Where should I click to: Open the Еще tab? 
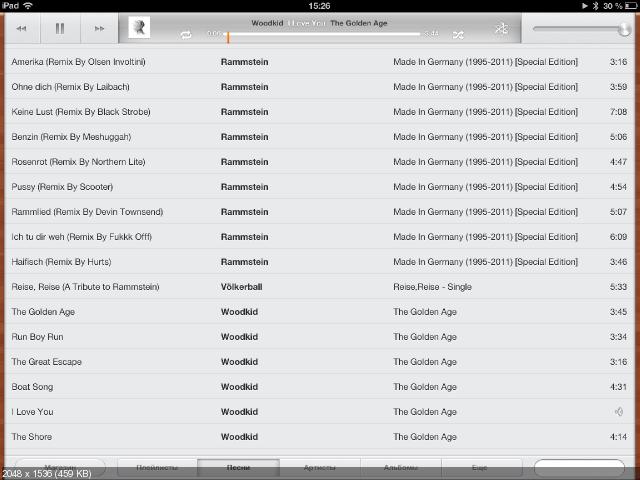pyautogui.click(x=480, y=468)
